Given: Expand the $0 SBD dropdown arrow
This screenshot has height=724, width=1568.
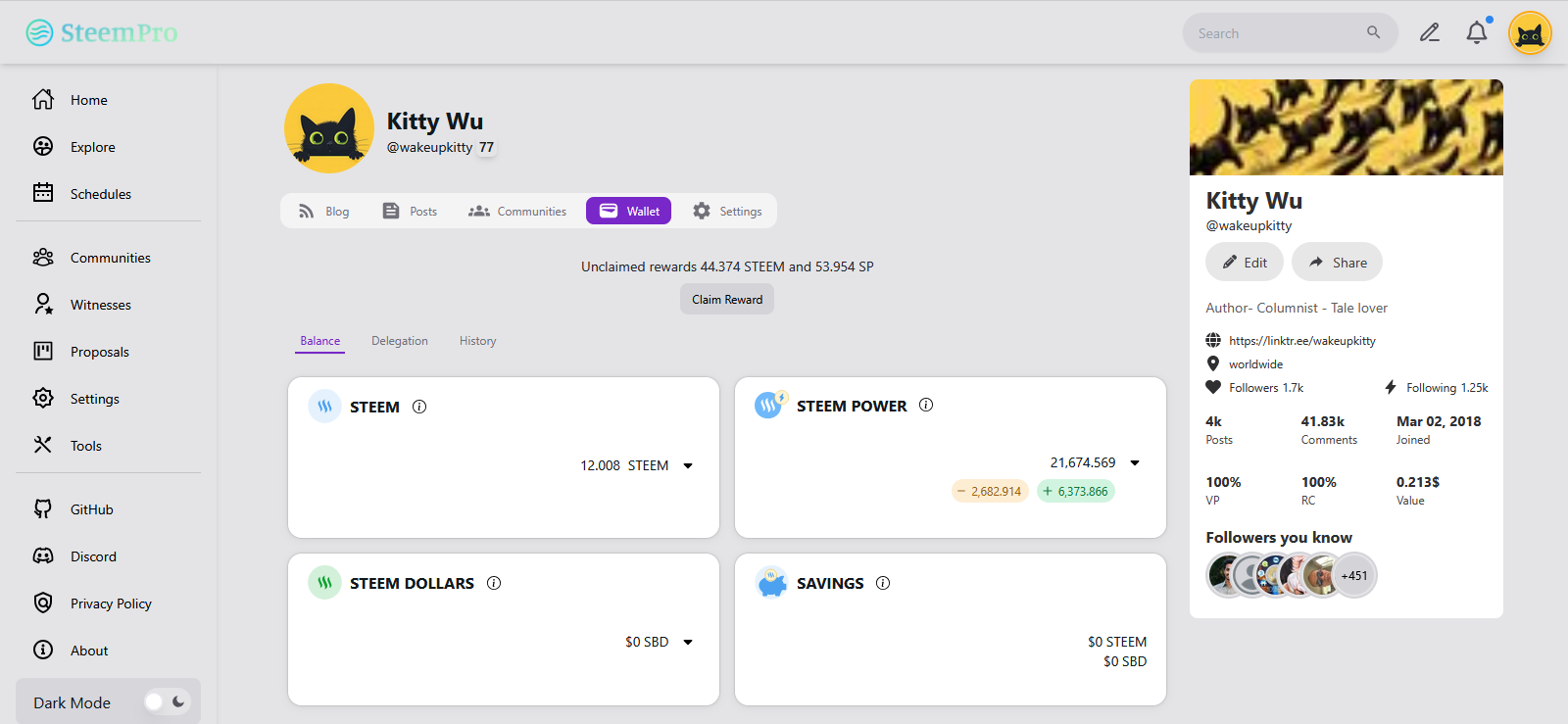Looking at the screenshot, I should [688, 642].
